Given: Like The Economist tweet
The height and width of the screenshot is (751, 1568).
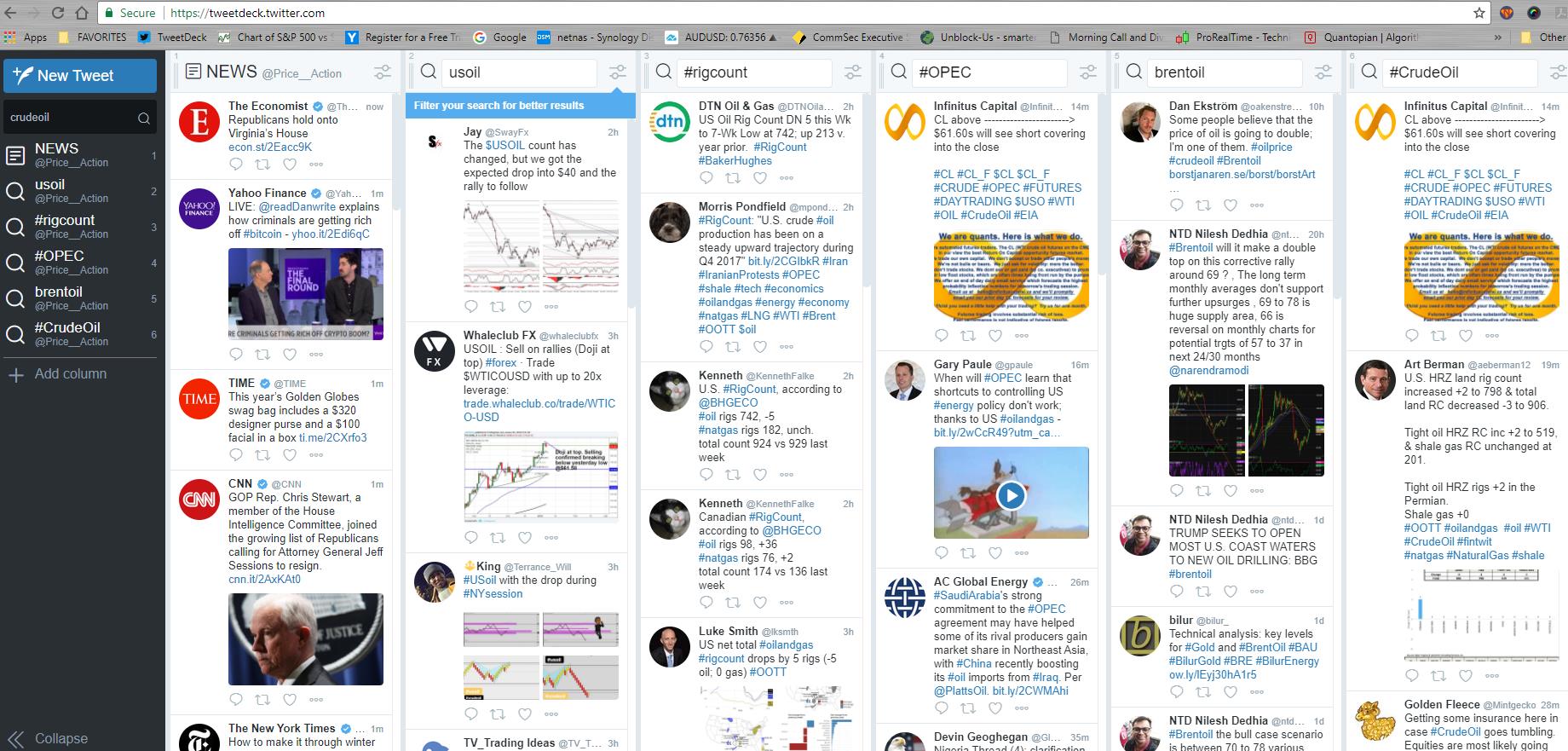Looking at the screenshot, I should pos(290,165).
